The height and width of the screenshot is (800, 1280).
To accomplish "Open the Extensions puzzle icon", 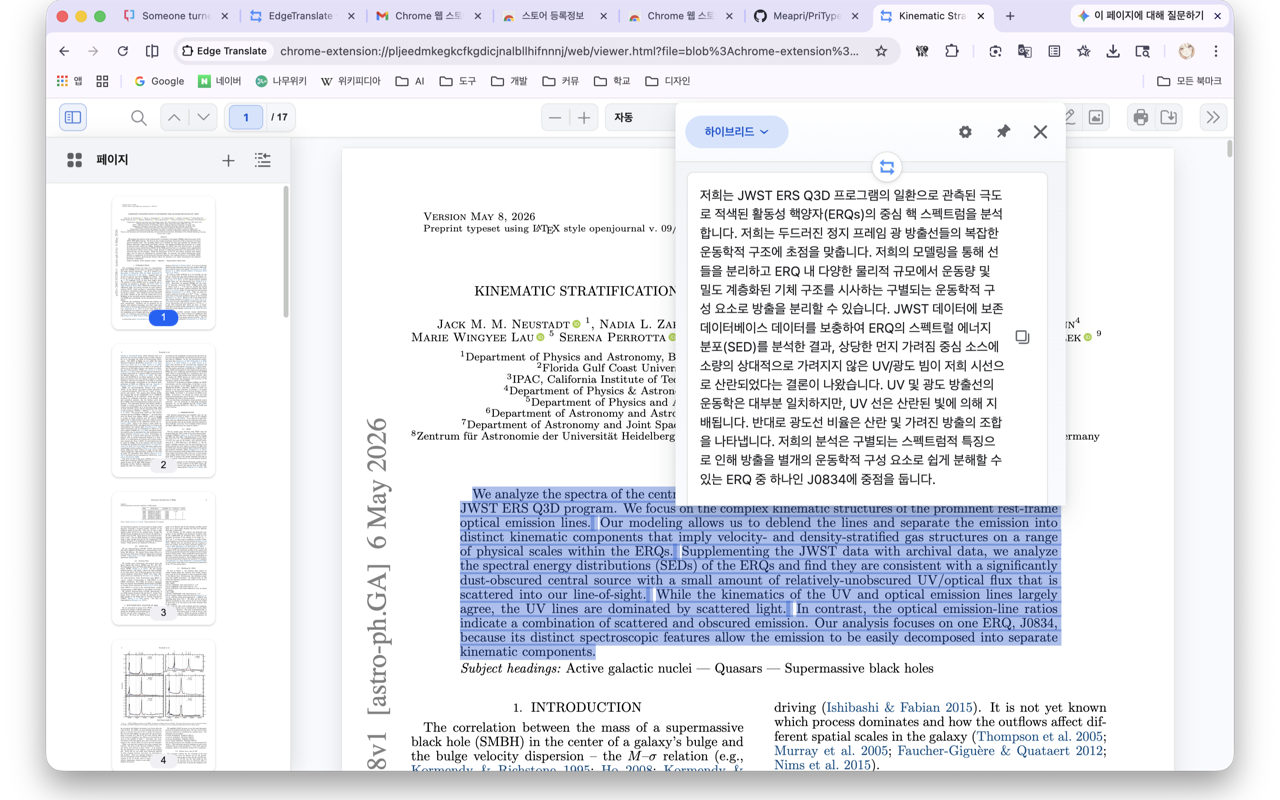I will (x=951, y=51).
